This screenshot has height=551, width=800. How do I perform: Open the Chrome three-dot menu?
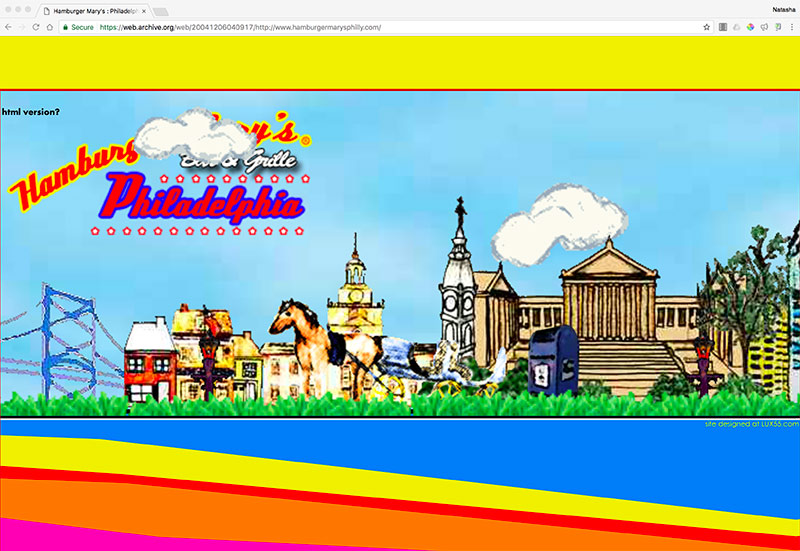pyautogui.click(x=791, y=27)
